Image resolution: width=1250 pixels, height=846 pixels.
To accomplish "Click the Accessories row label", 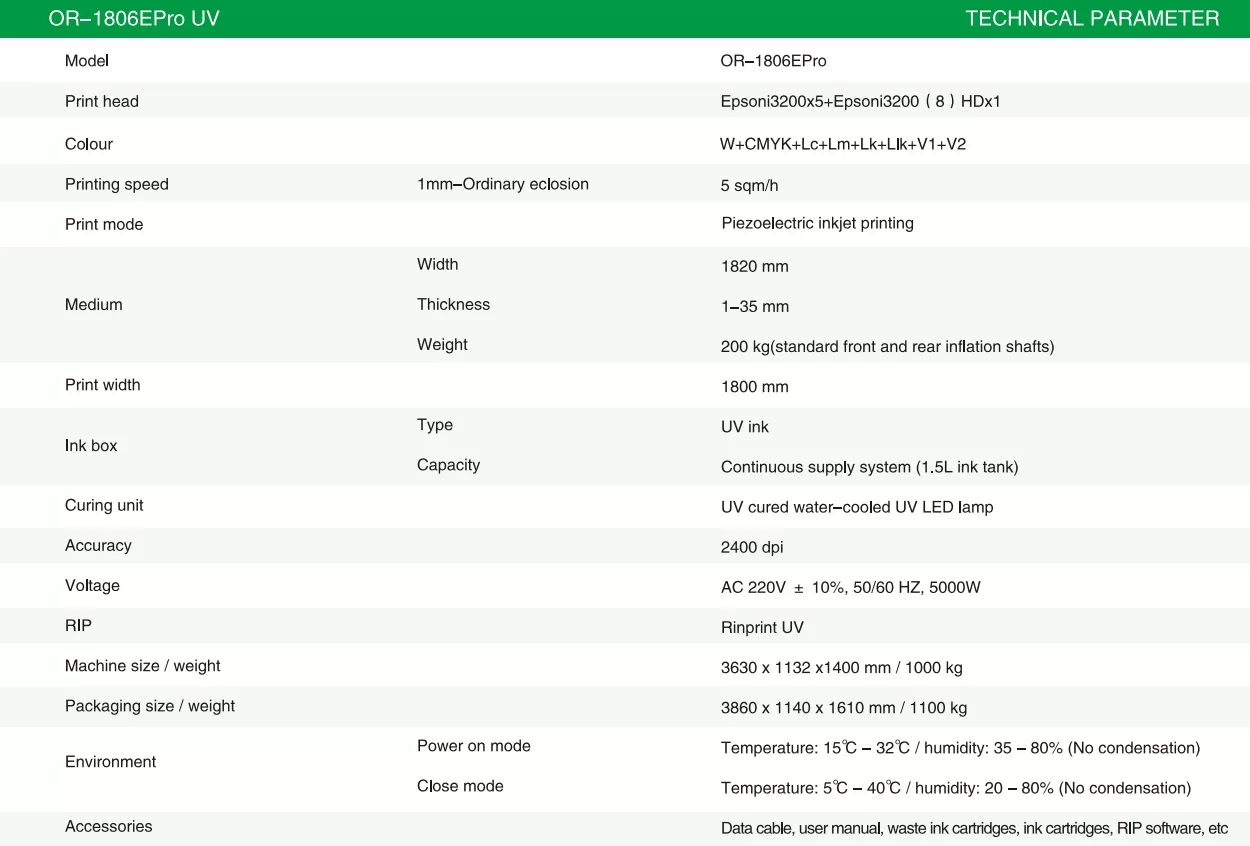I will pos(109,826).
